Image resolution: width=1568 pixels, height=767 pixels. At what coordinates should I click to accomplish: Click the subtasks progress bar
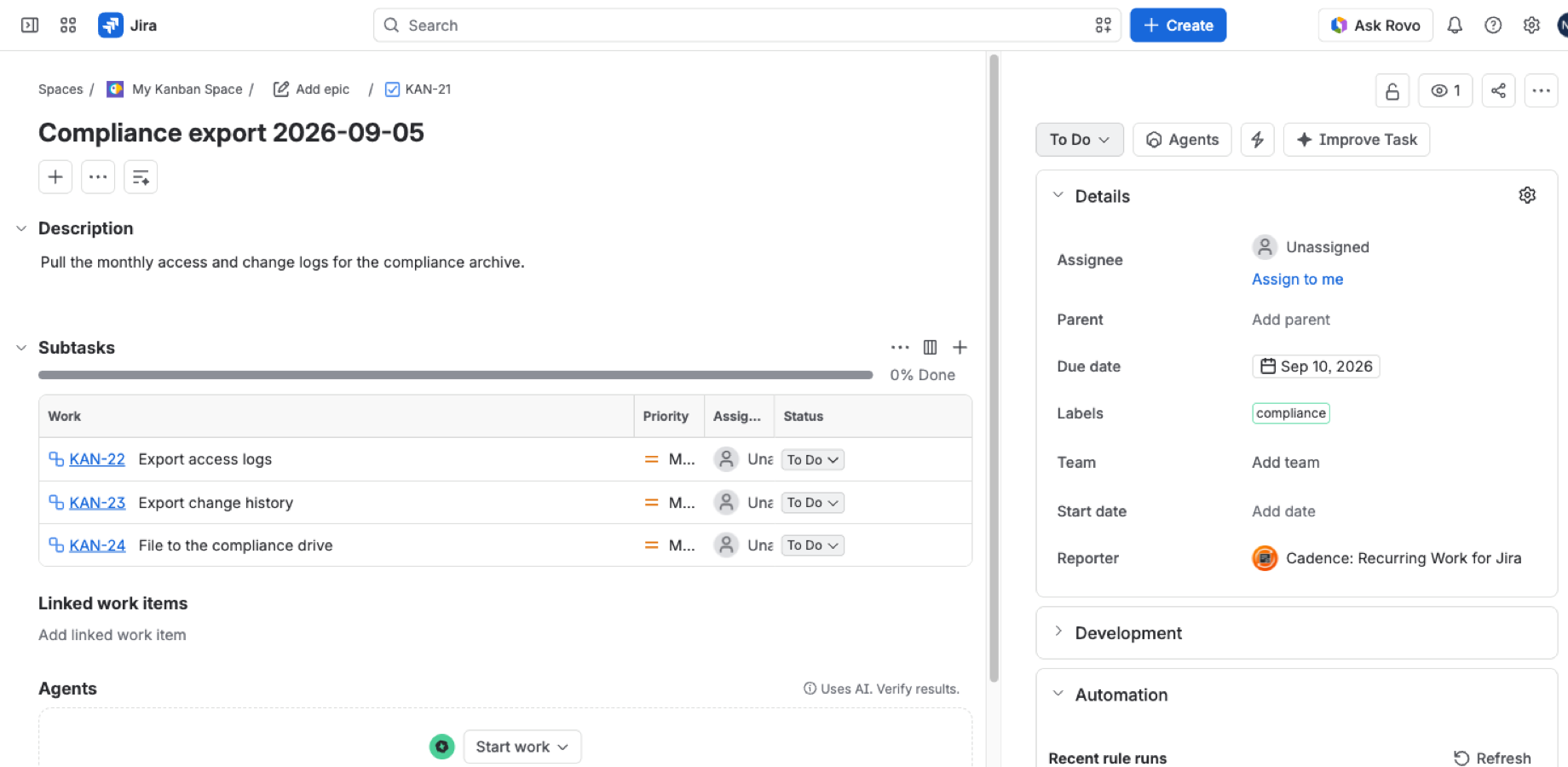pyautogui.click(x=456, y=375)
